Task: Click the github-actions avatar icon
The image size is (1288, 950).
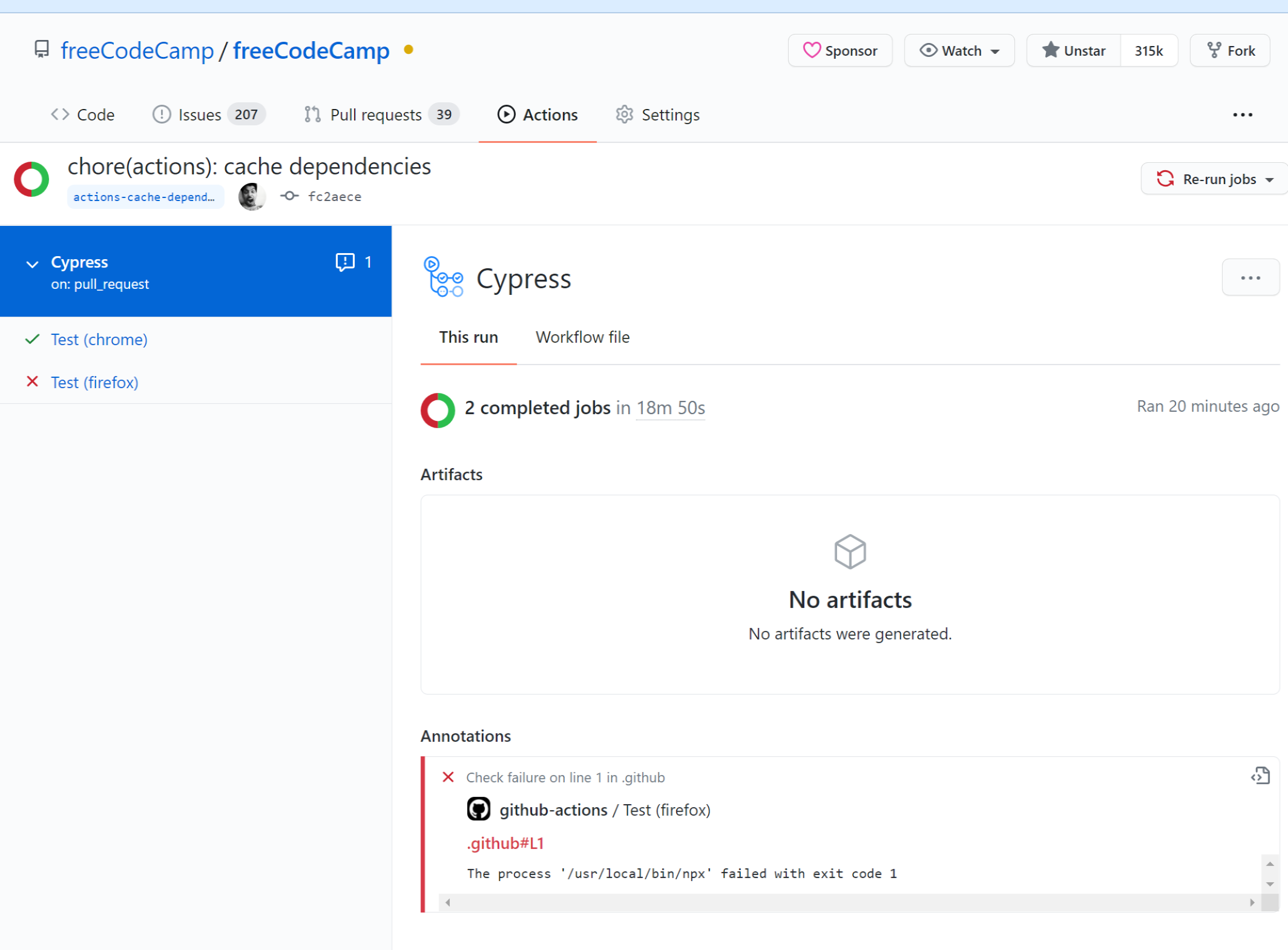Action: [x=479, y=808]
